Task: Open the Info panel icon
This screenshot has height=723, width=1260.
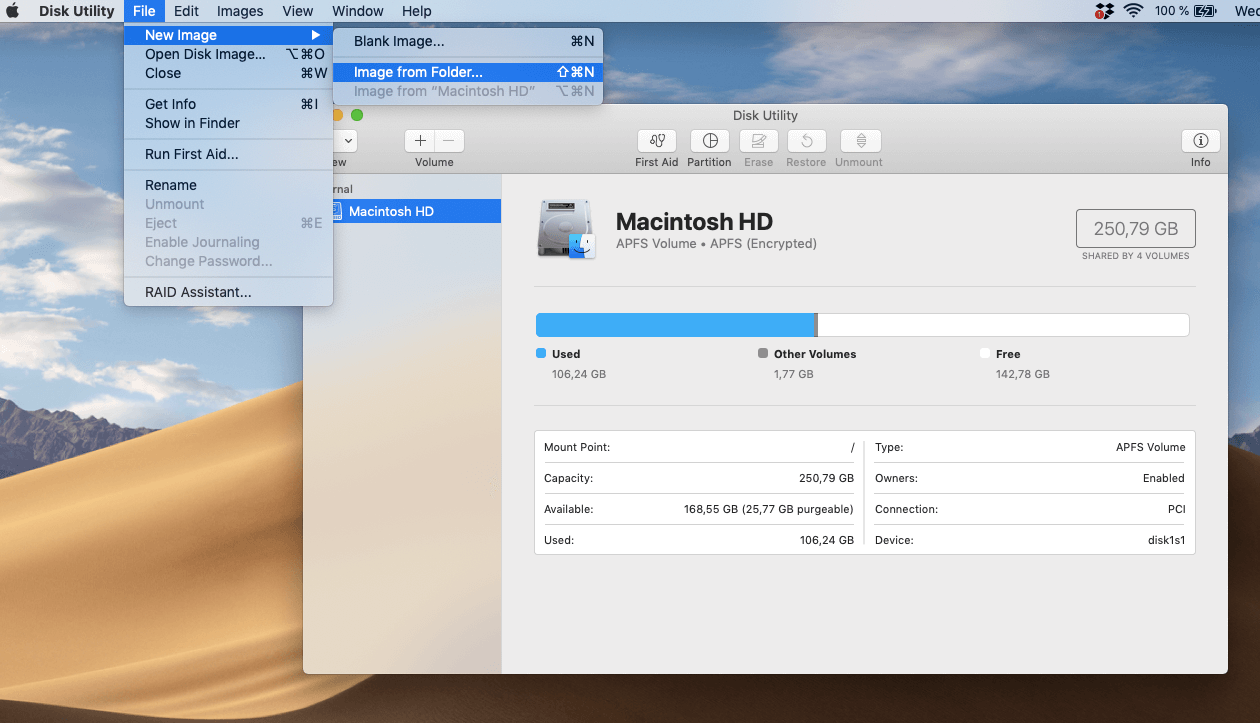Action: [x=1200, y=141]
